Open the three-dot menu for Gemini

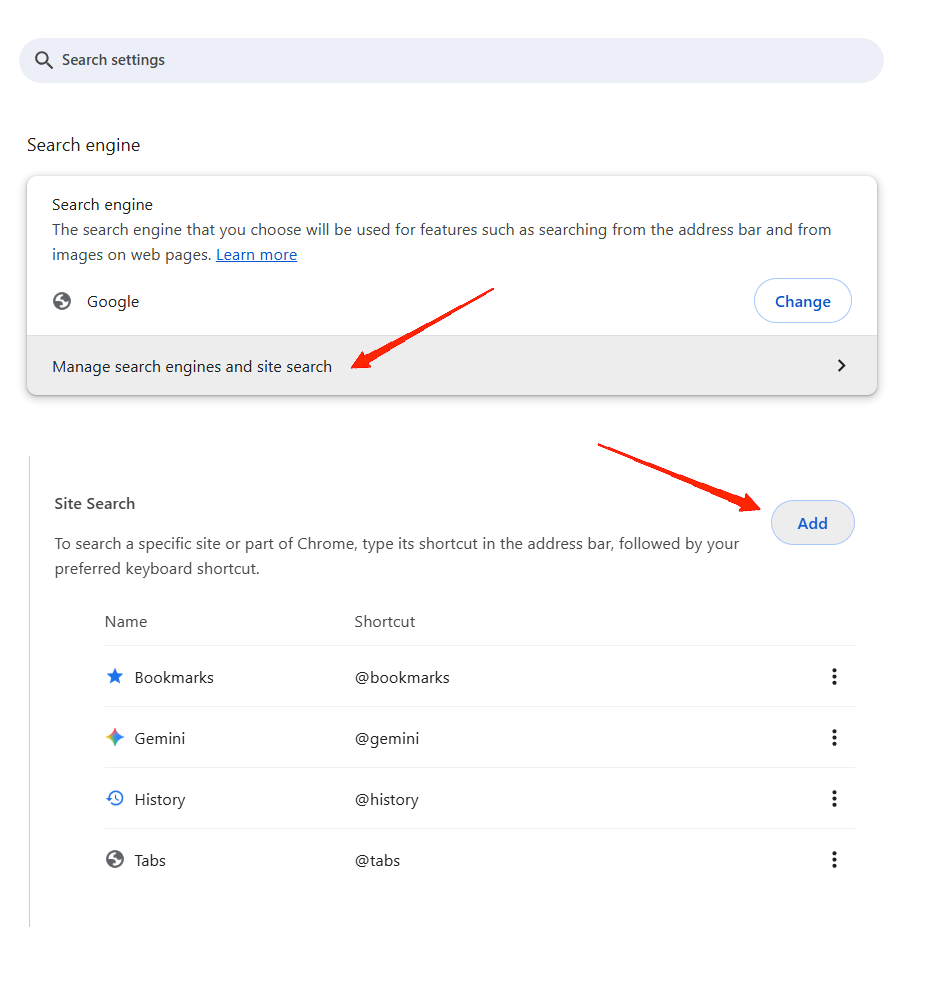click(834, 738)
